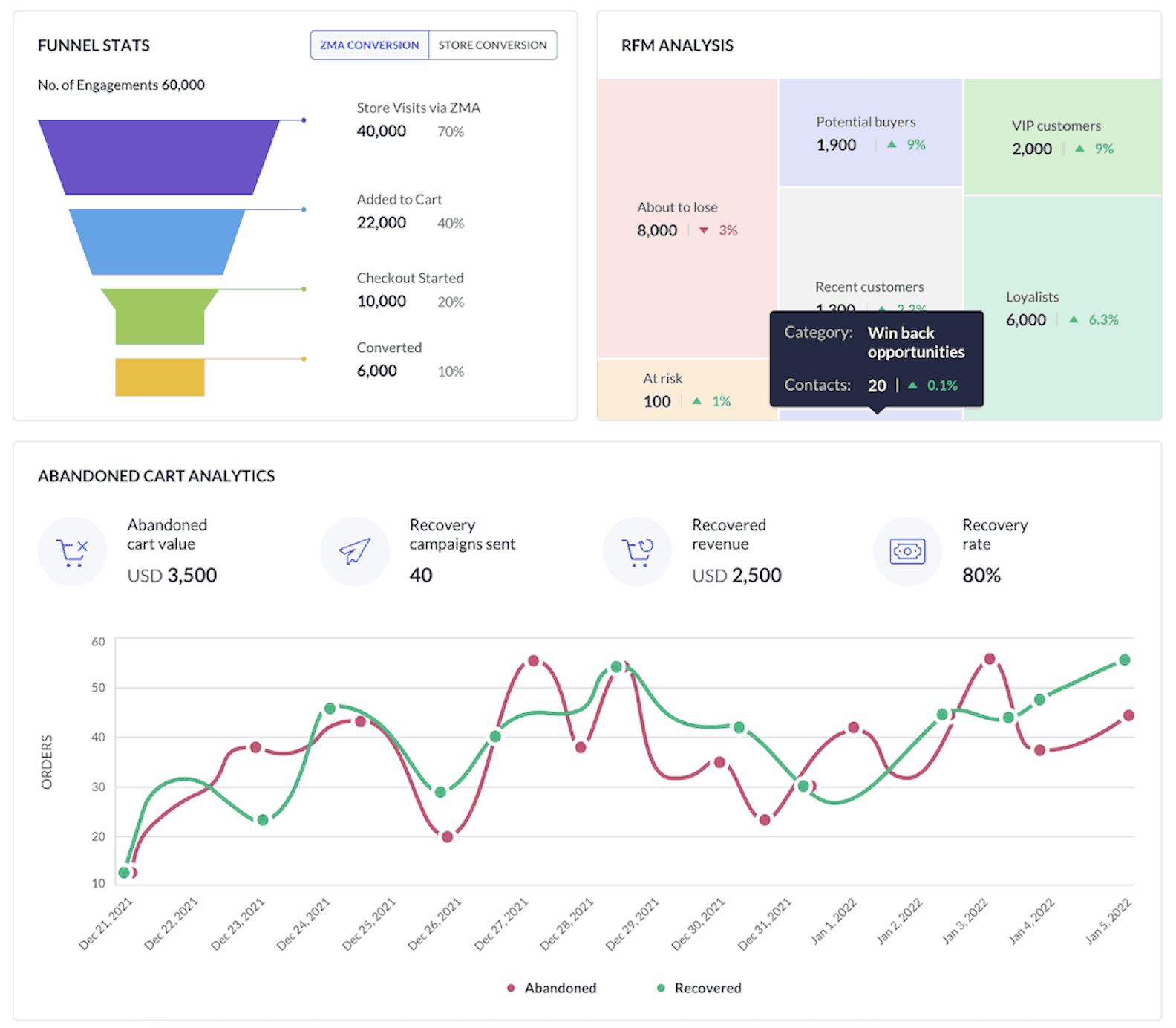The height and width of the screenshot is (1028, 1176).
Task: Click the 10% converted percentage
Action: coord(451,372)
